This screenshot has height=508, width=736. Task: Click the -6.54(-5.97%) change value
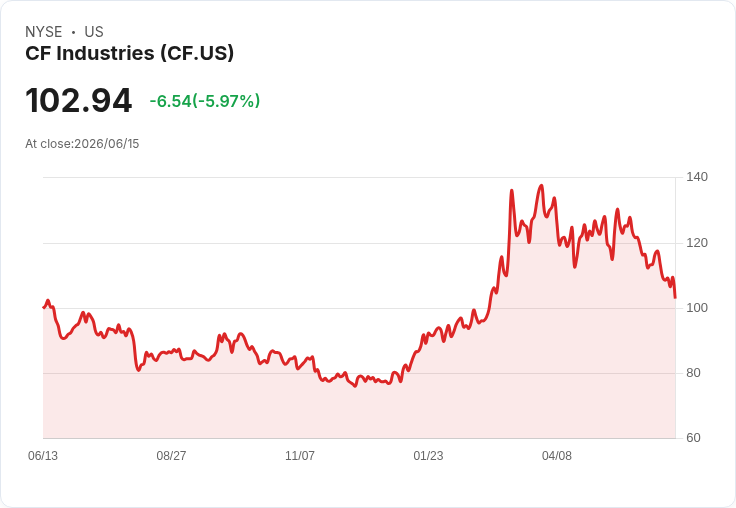[x=205, y=101]
